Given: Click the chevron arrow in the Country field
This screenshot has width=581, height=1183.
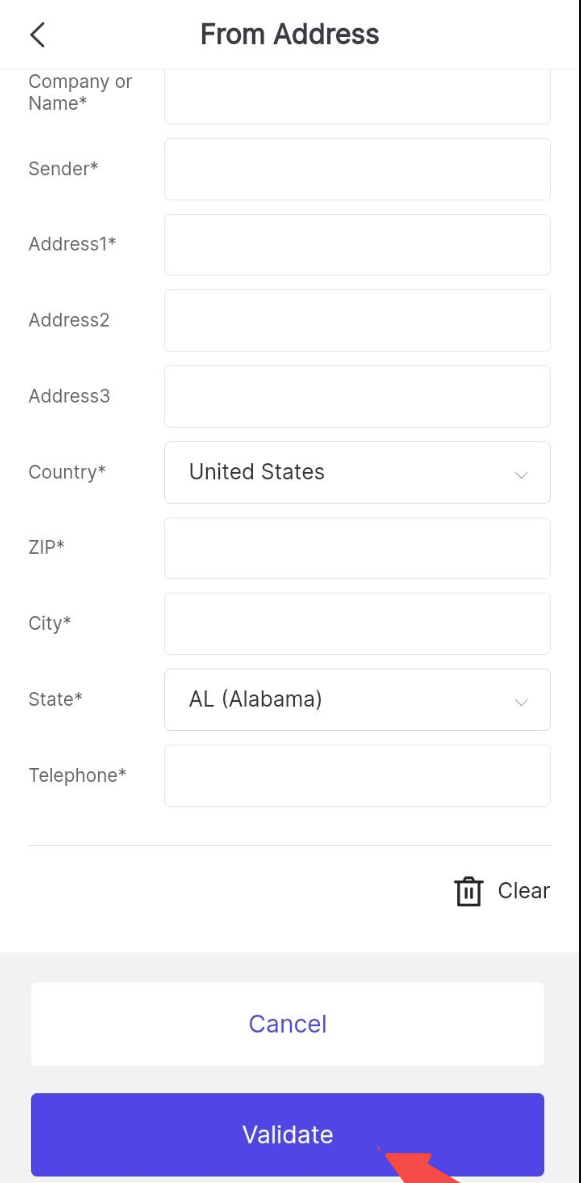Looking at the screenshot, I should [521, 475].
